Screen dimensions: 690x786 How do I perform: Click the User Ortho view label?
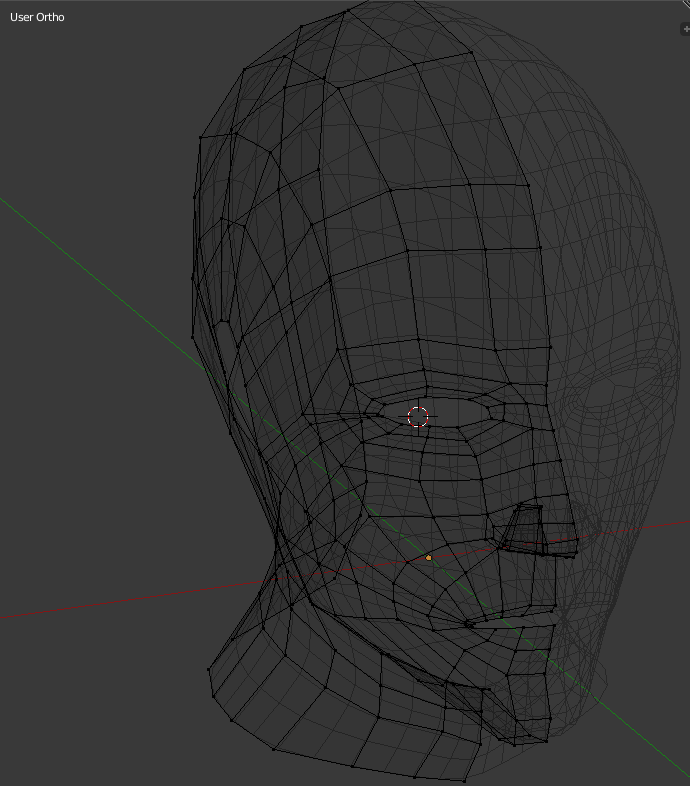coord(37,18)
